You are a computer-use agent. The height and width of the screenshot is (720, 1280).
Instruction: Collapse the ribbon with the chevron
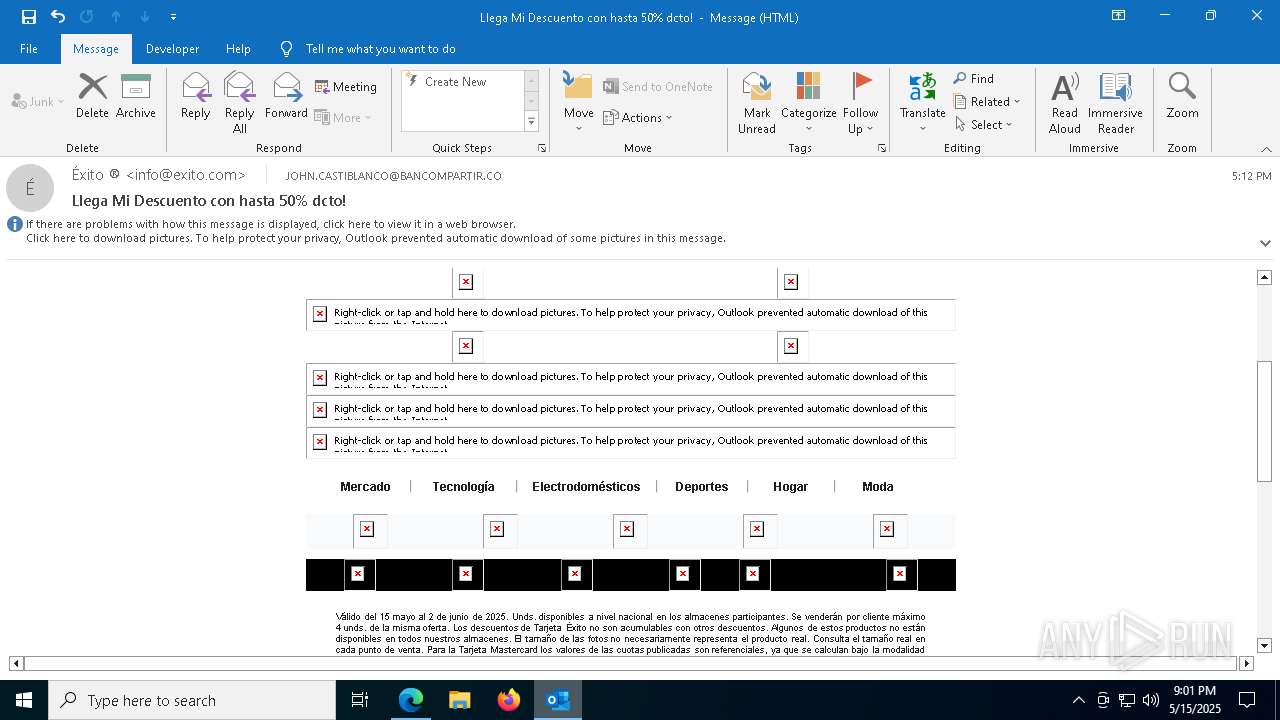[x=1266, y=148]
